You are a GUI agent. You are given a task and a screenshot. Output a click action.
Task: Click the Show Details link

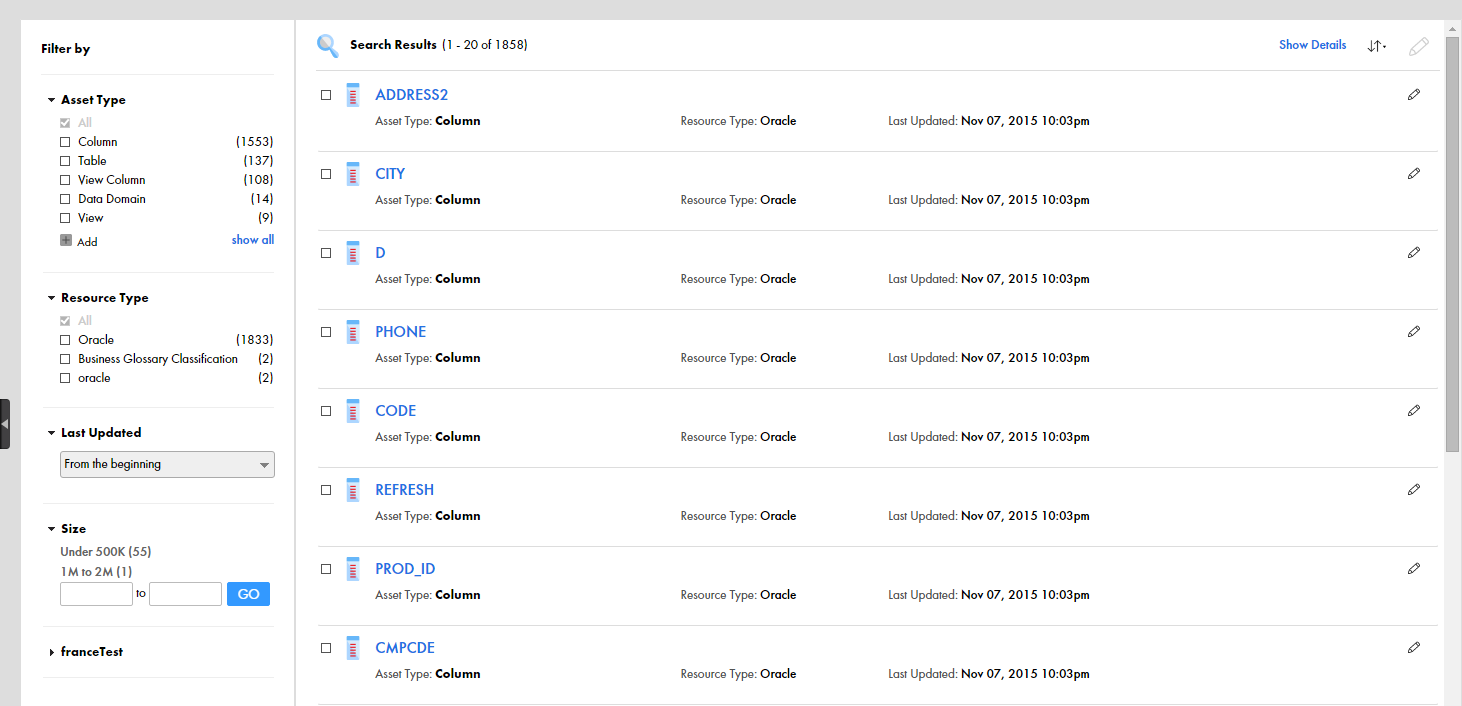[1312, 45]
